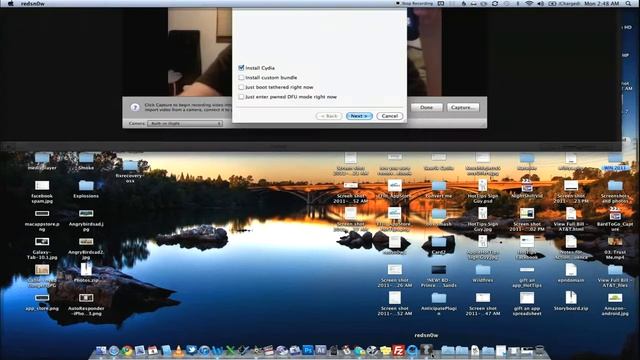Open the Camera source dropdown
This screenshot has width=640, height=360.
[x=185, y=123]
